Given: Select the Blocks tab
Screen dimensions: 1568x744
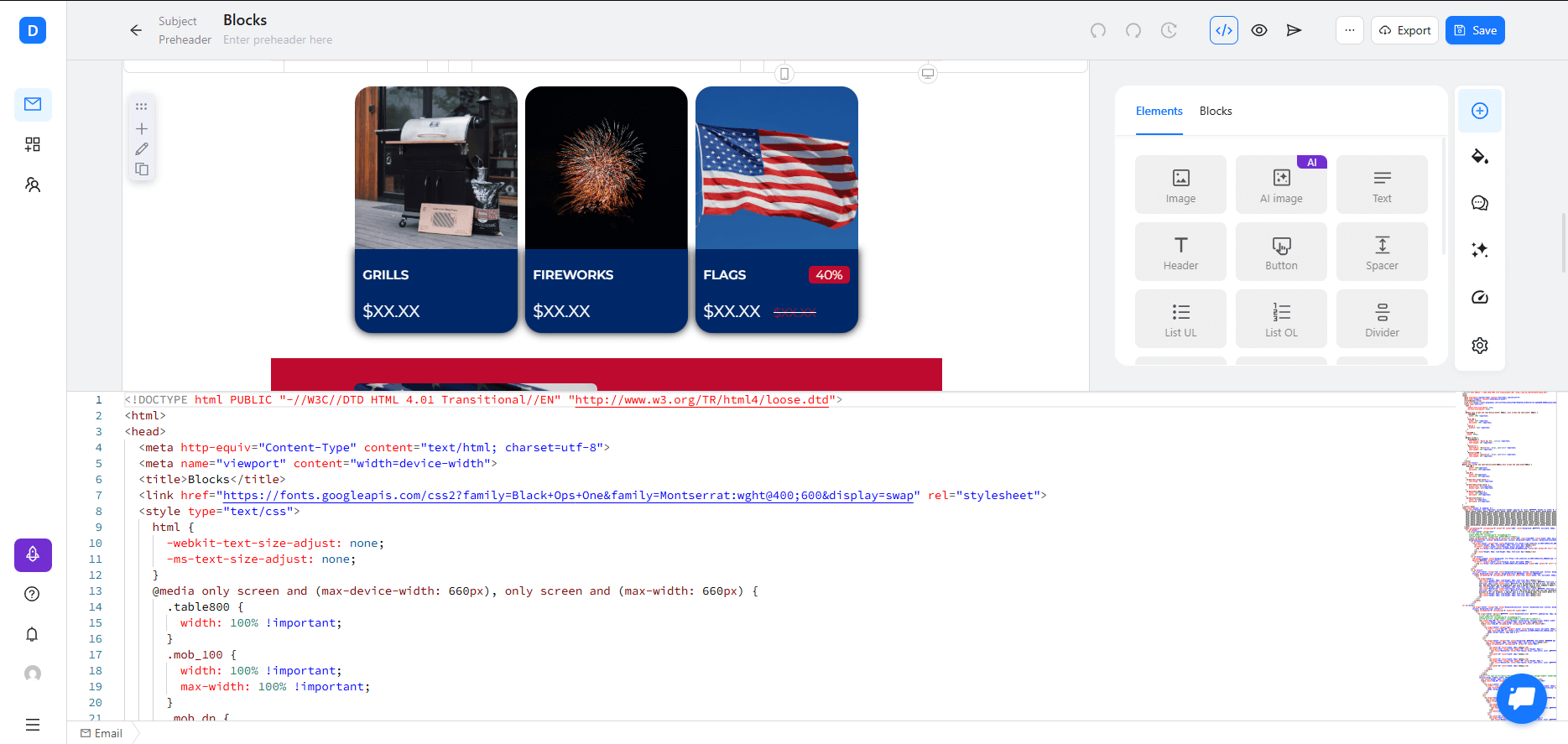Looking at the screenshot, I should pyautogui.click(x=1216, y=111).
